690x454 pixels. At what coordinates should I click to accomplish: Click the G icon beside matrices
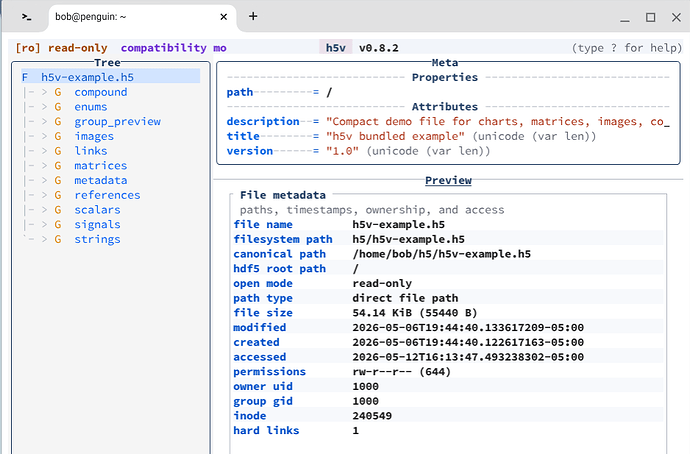[x=58, y=165]
